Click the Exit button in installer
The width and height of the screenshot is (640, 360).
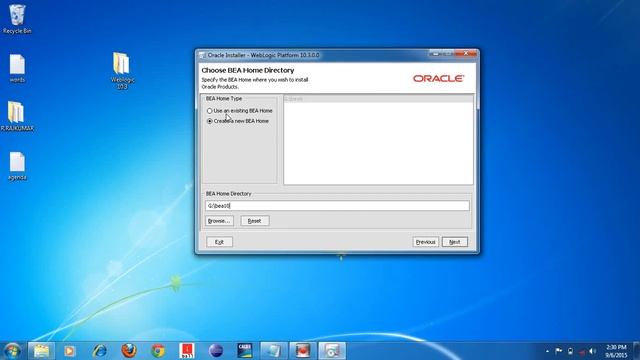219,242
